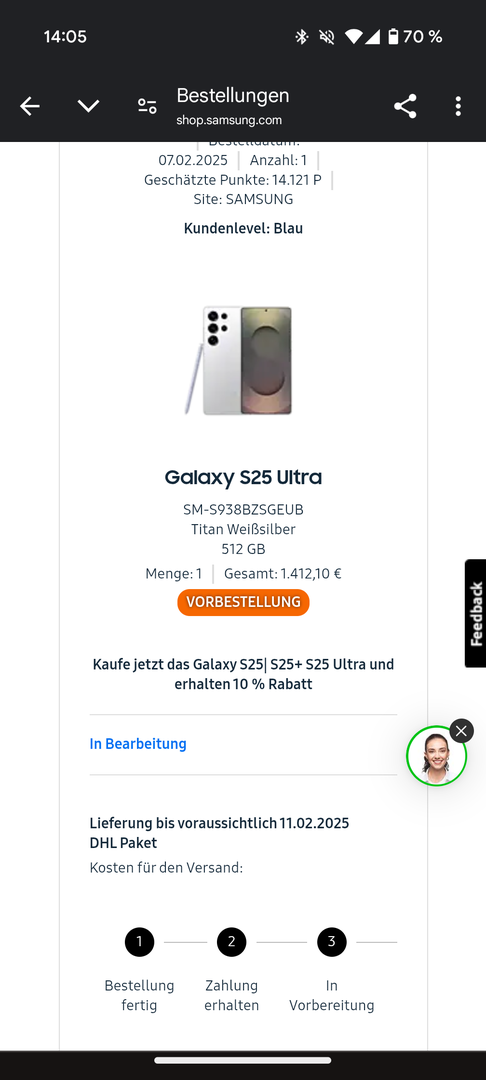Open In Bearbeitung status link
486x1080 pixels.
[x=138, y=744]
